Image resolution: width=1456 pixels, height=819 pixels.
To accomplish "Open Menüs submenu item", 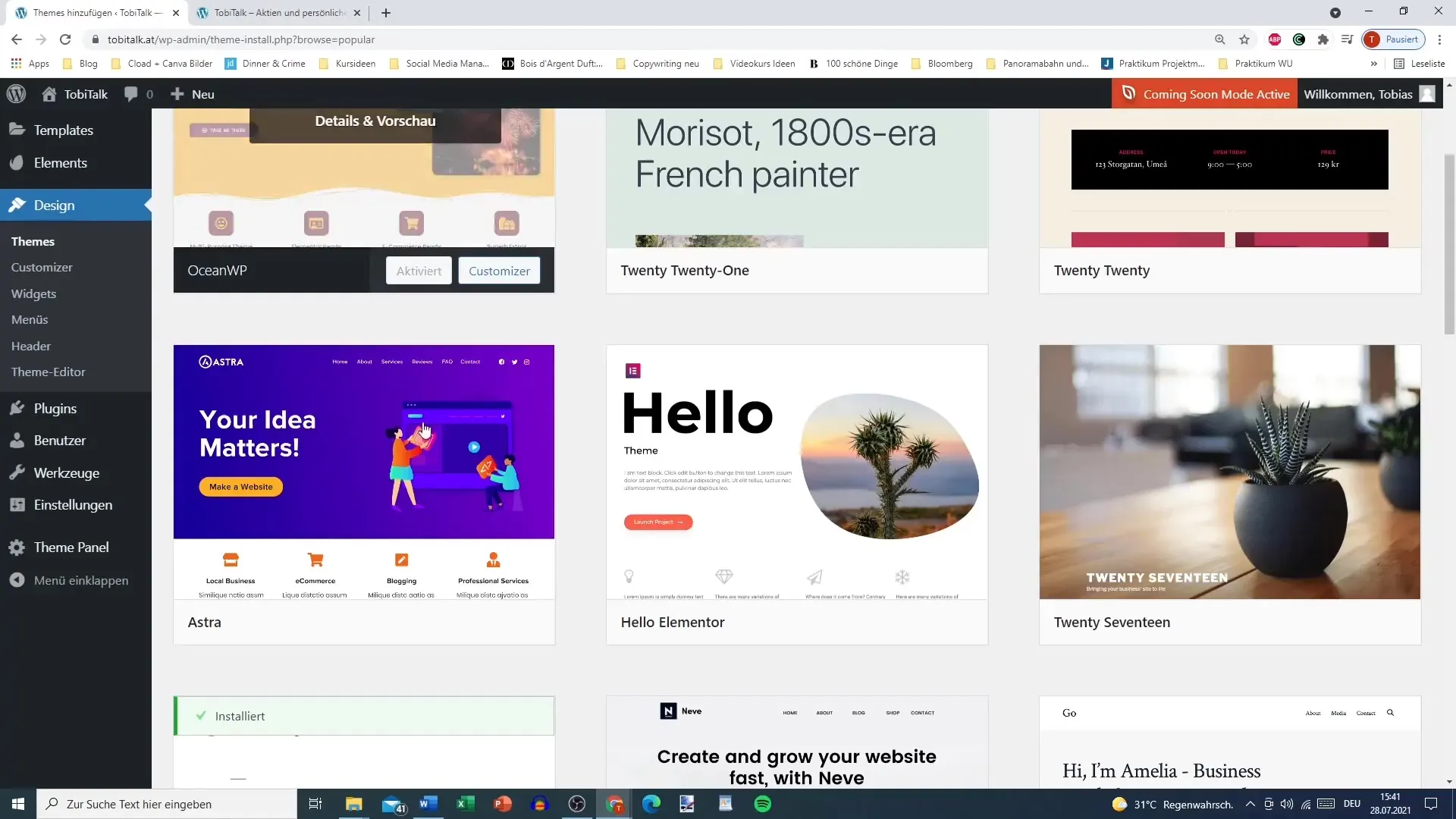I will [x=30, y=319].
